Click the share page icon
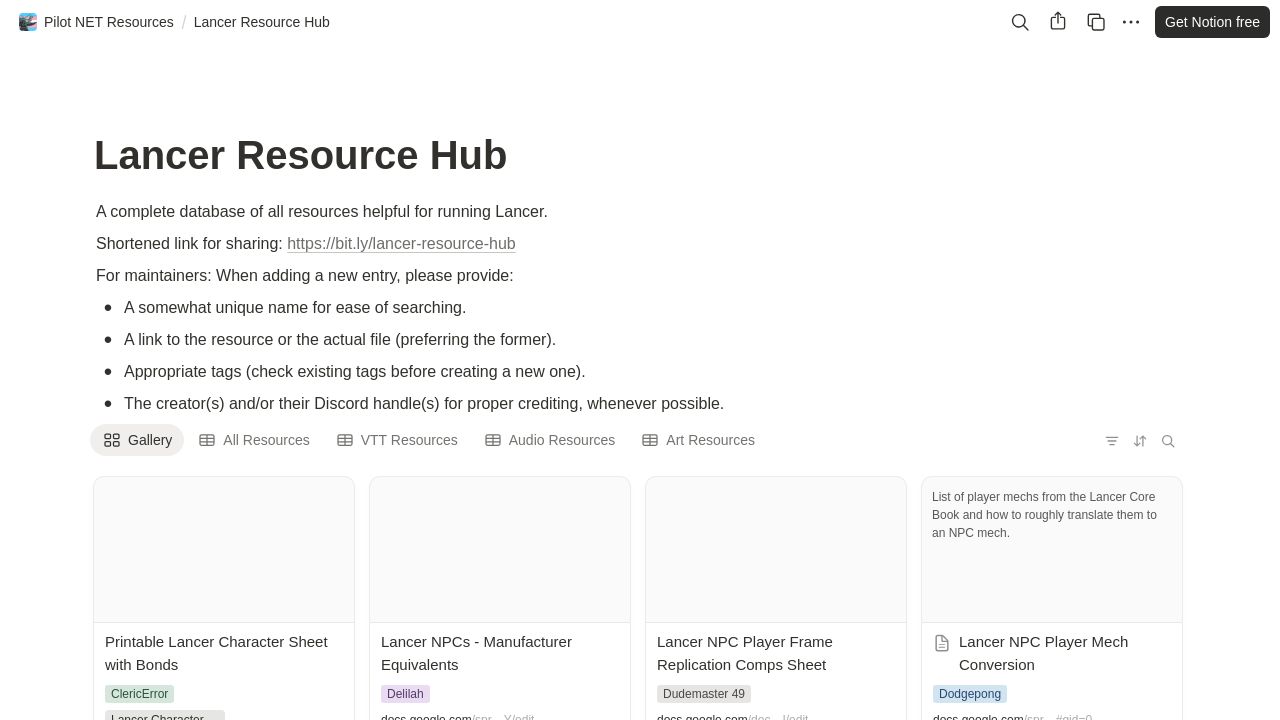This screenshot has height=720, width=1280. tap(1057, 22)
